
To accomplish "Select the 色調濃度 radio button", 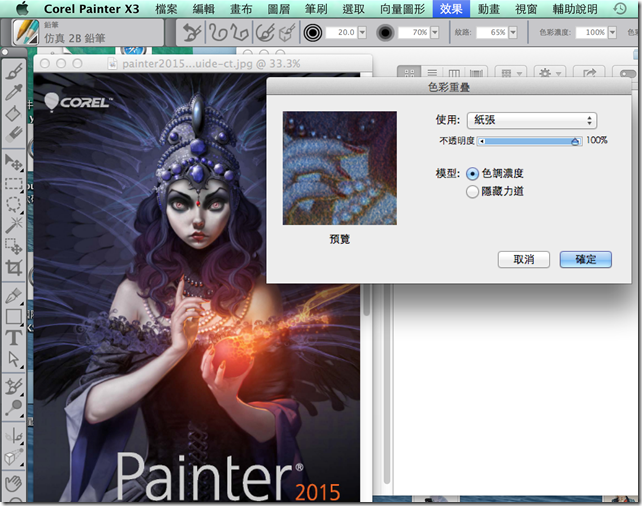I will coord(472,174).
